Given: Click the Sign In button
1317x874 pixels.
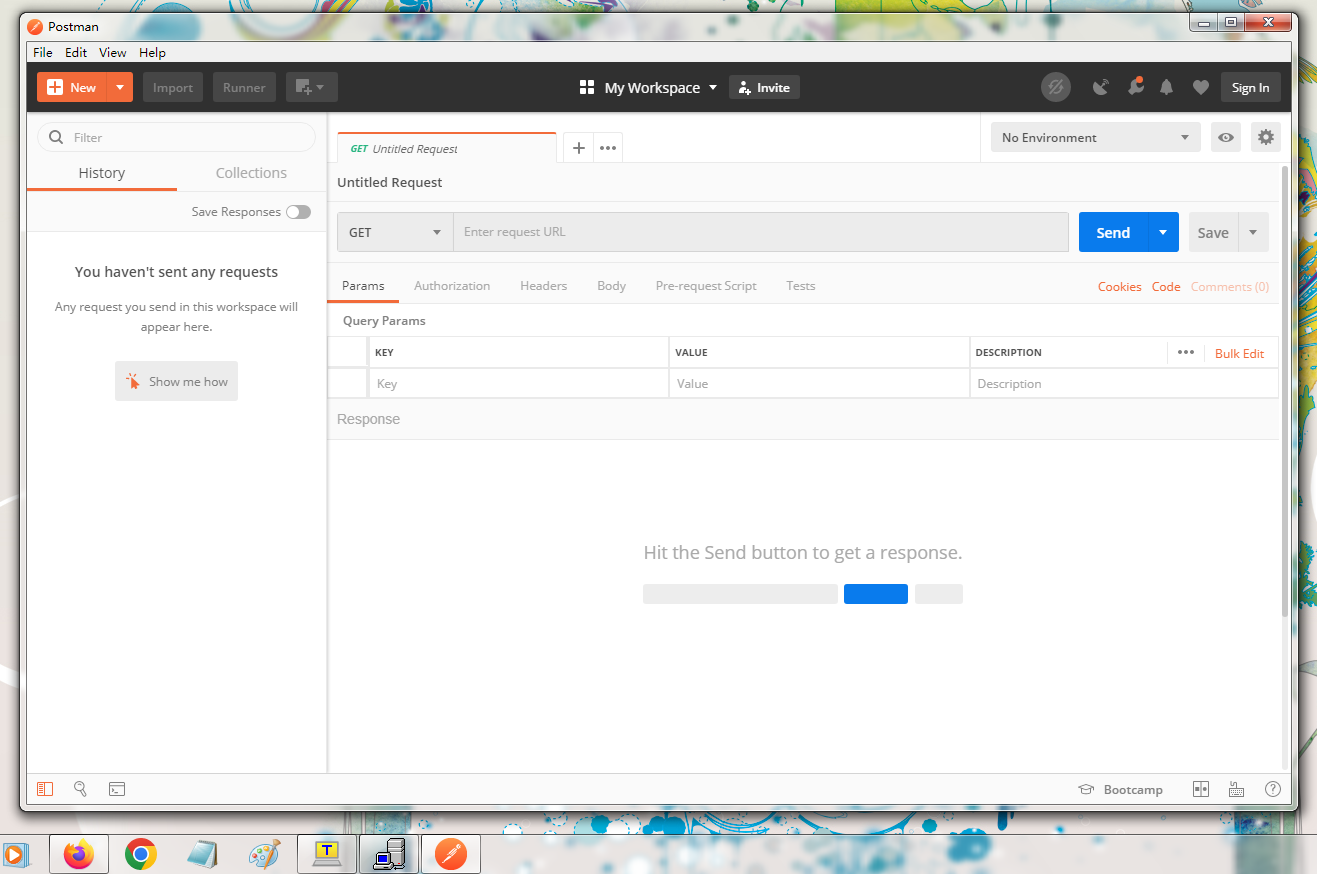Looking at the screenshot, I should point(1250,88).
